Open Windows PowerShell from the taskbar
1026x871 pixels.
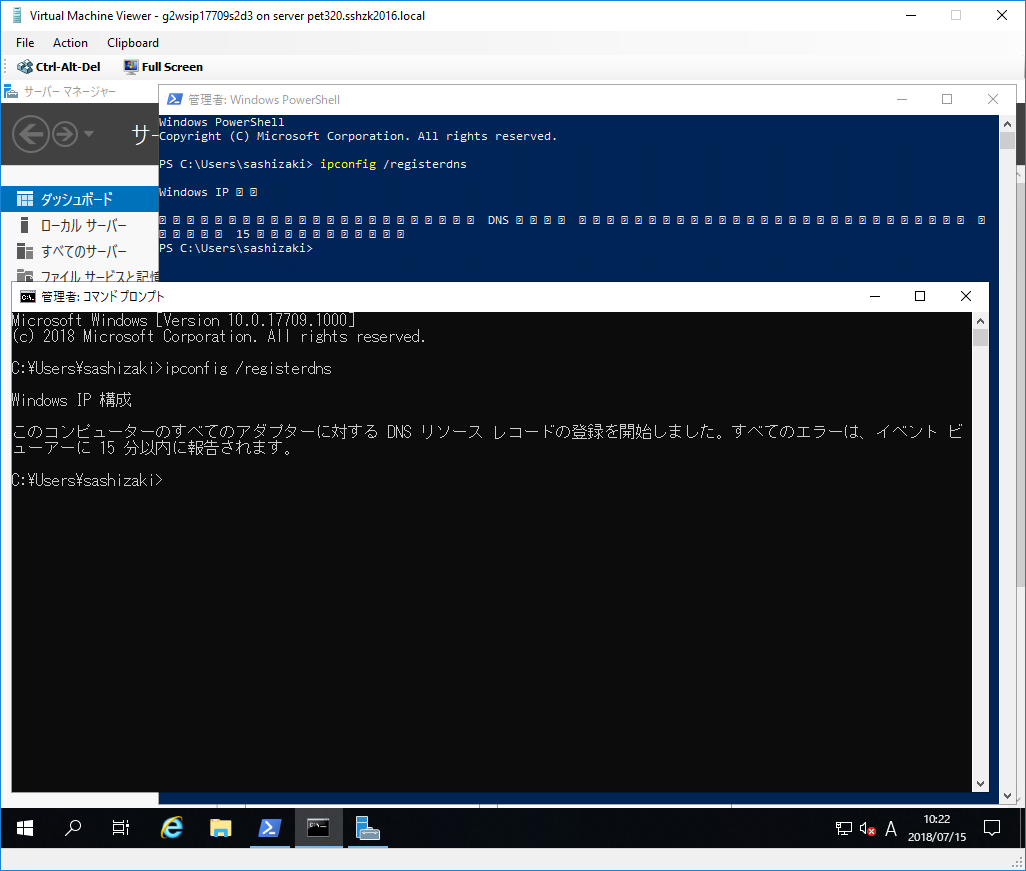point(270,828)
